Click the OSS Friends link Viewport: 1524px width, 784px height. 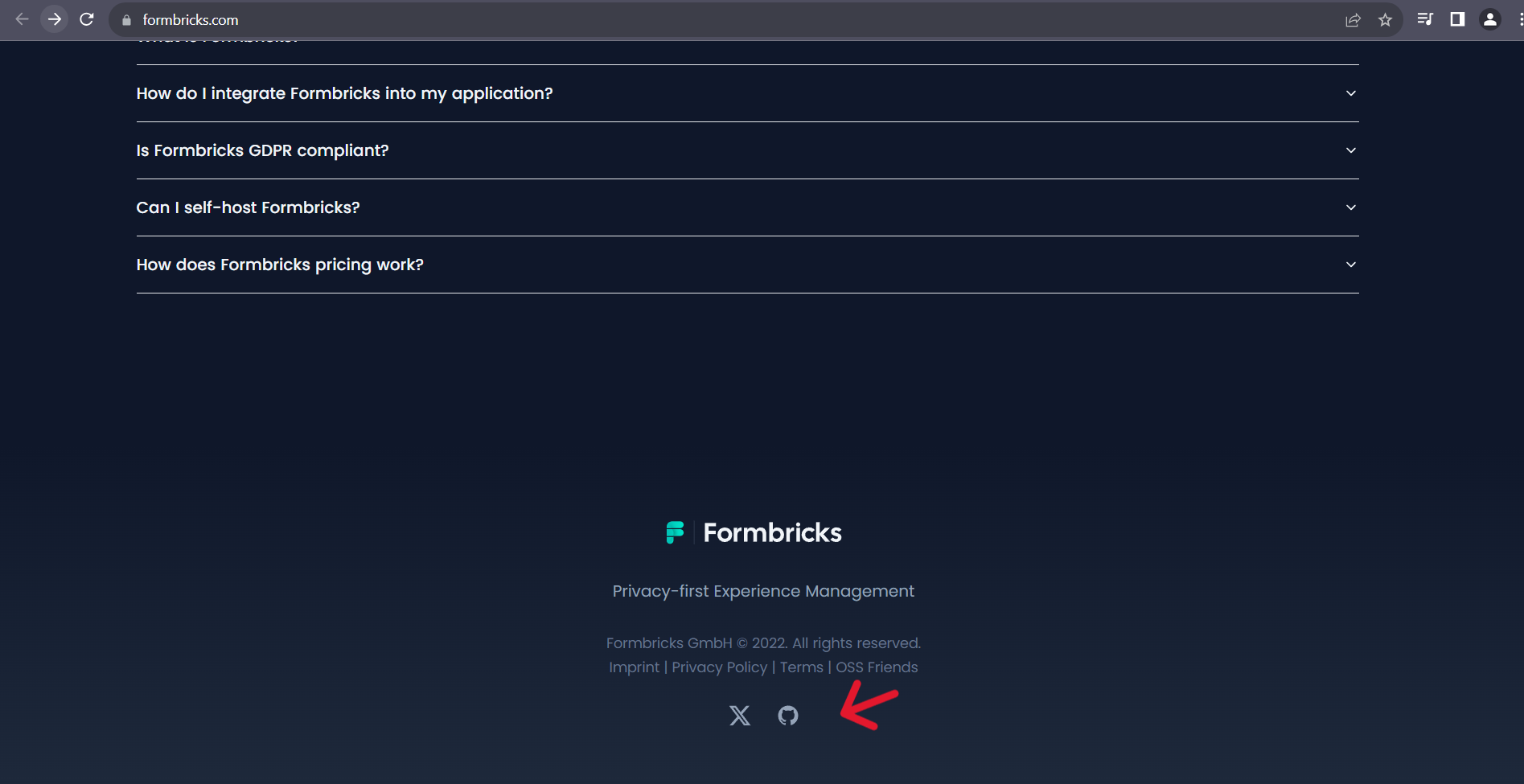click(x=876, y=667)
